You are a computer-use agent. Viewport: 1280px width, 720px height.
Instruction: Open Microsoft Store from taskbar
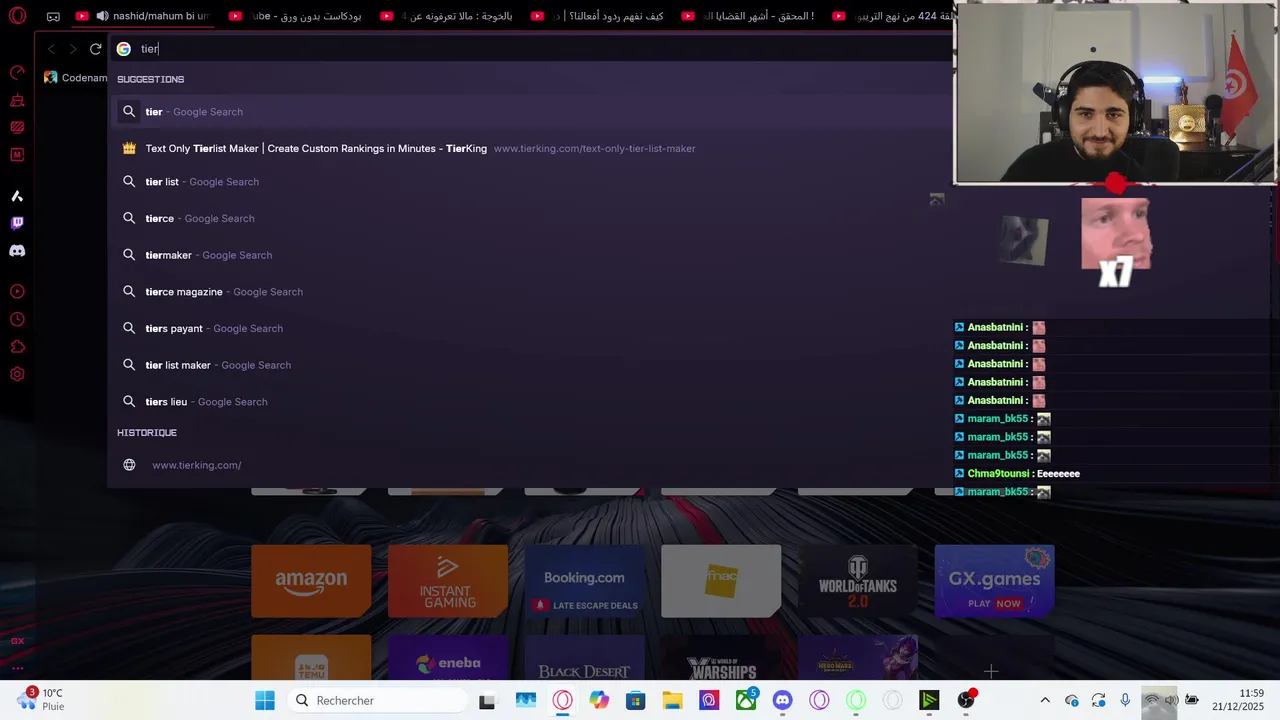(x=635, y=701)
